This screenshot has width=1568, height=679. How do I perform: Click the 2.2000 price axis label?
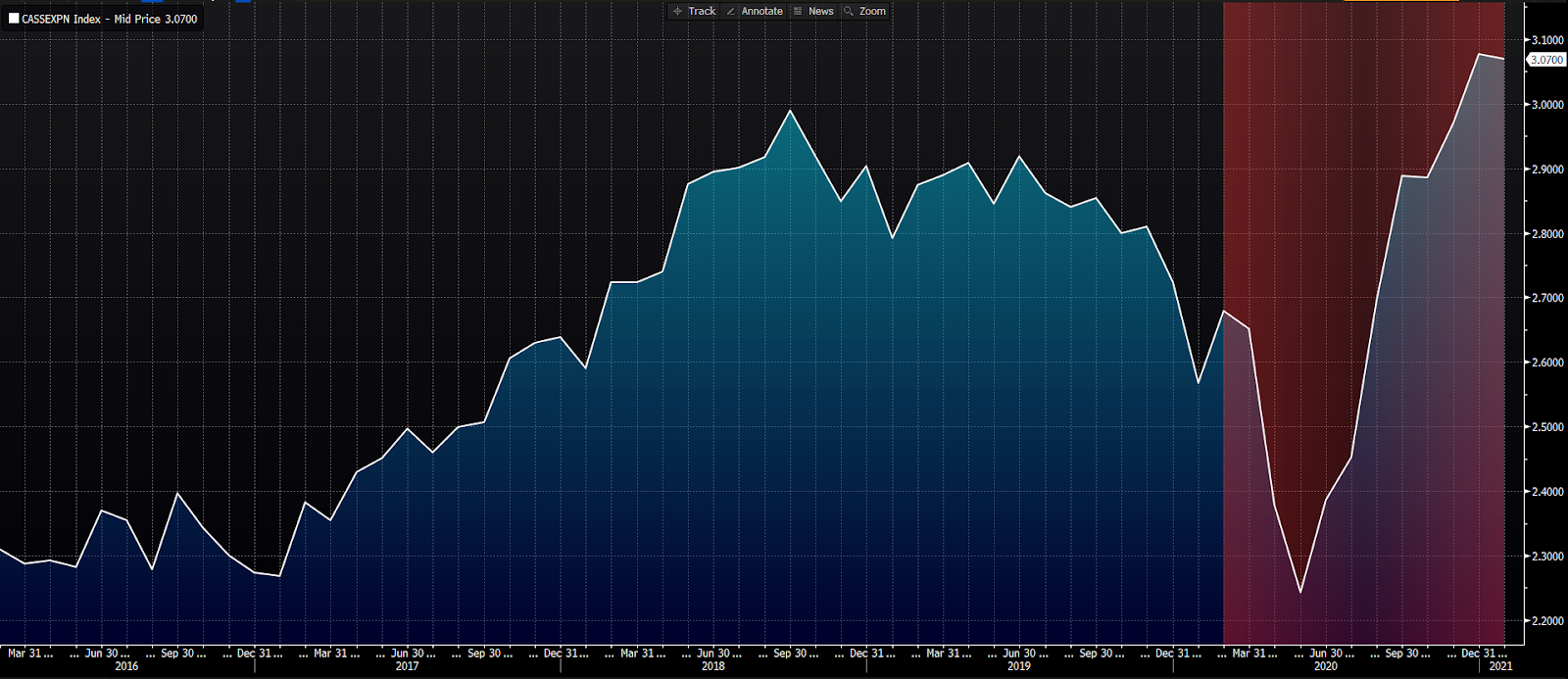[1547, 621]
